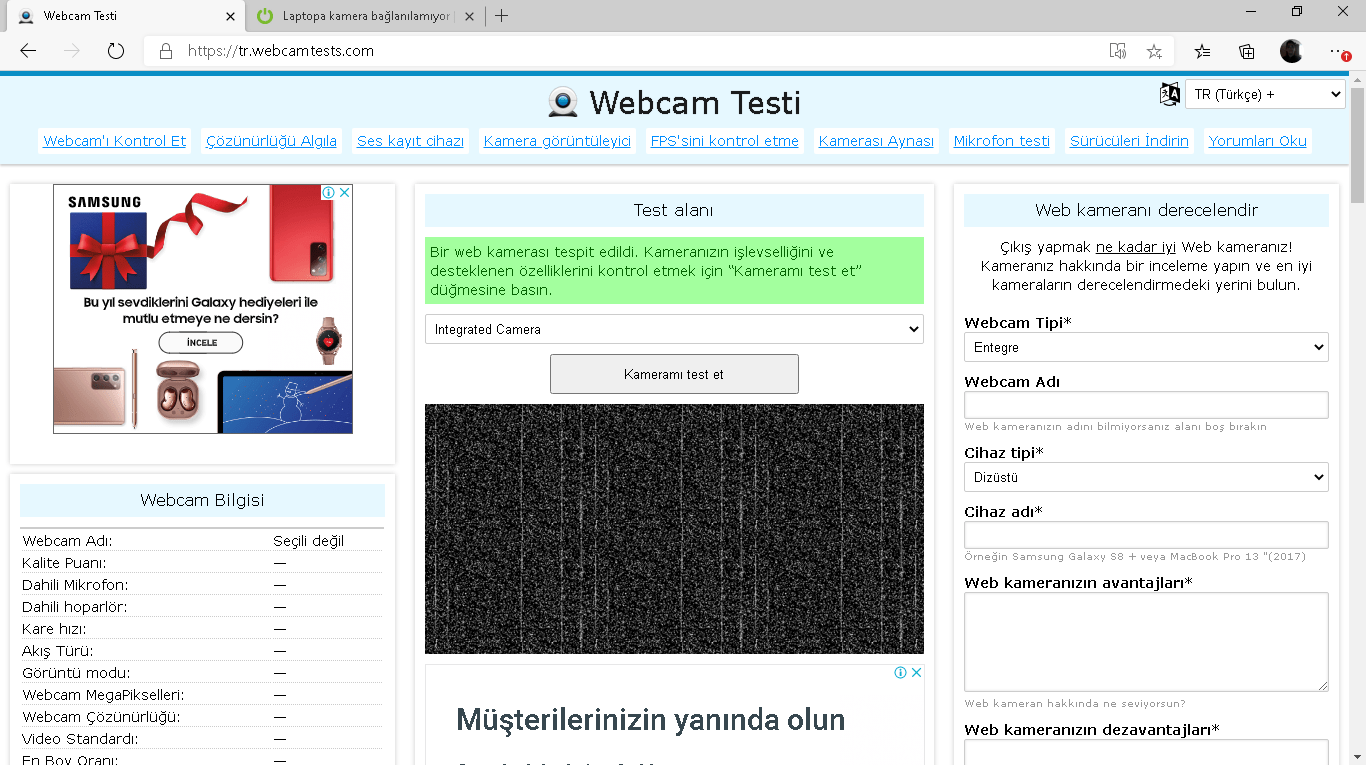Screen dimensions: 1366x765
Task: Open the Samsung ad info icon
Action: coord(328,192)
